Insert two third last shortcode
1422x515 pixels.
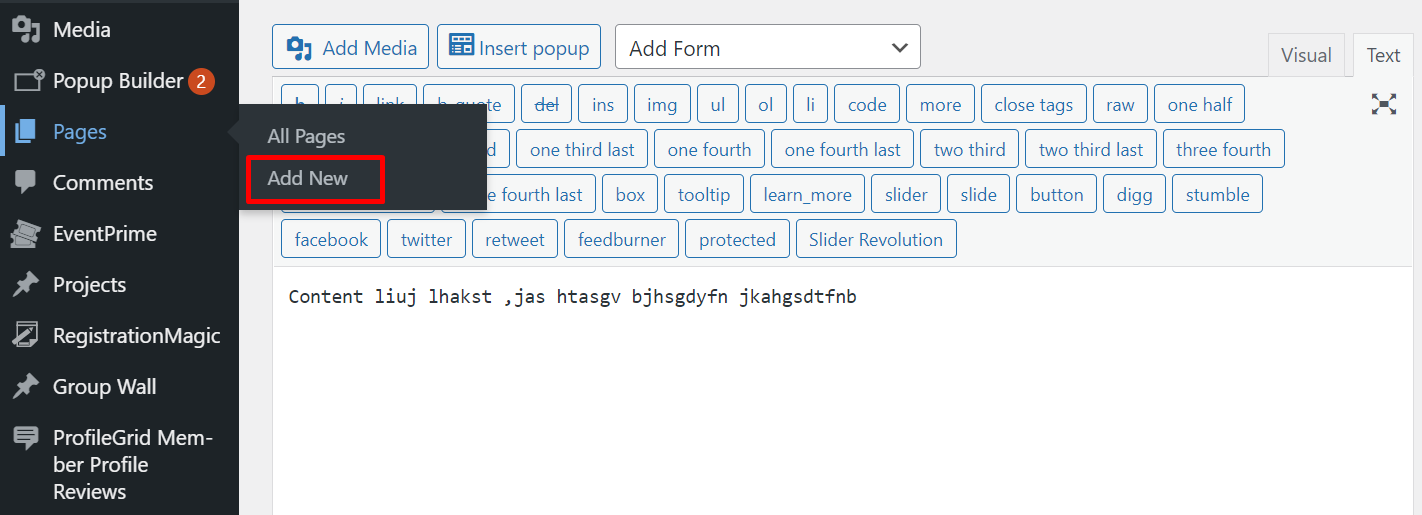click(x=1091, y=150)
